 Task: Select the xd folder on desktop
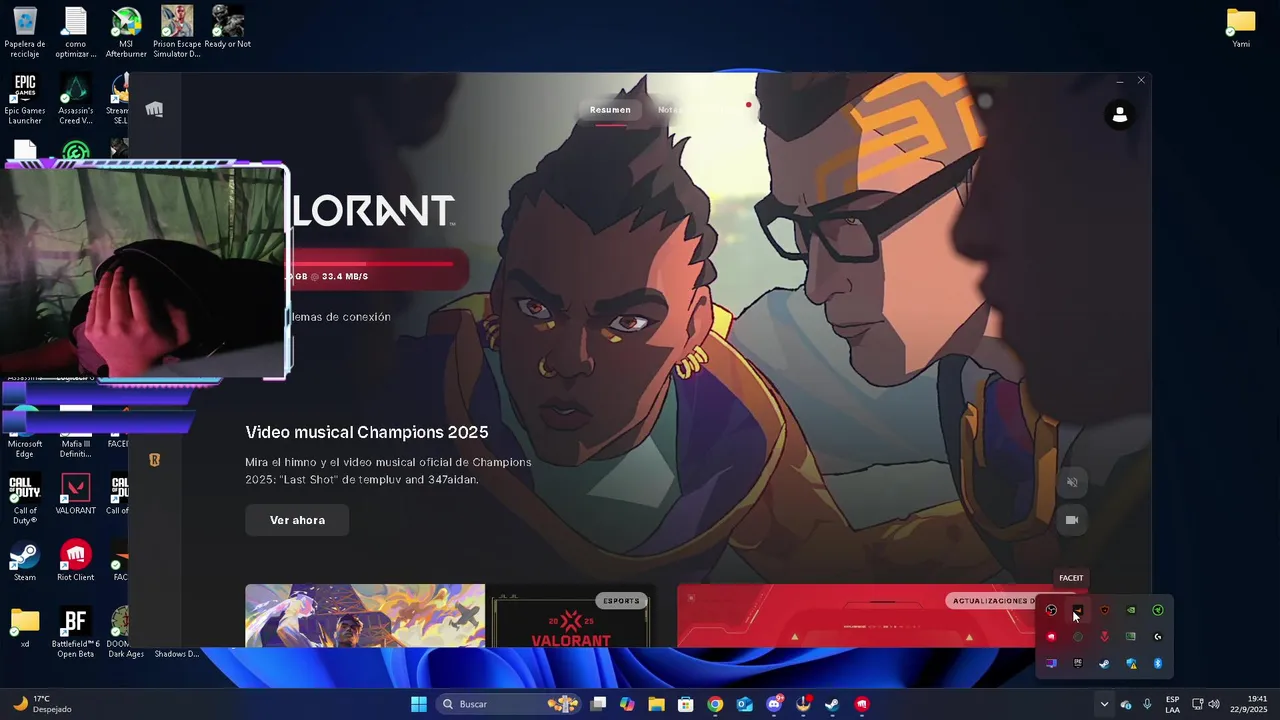(25, 628)
